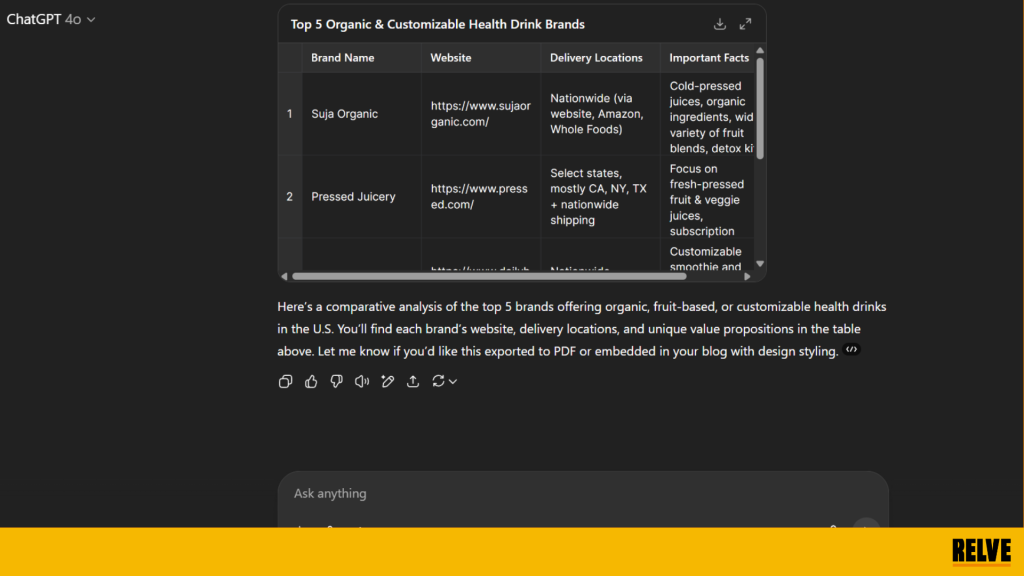Image resolution: width=1024 pixels, height=576 pixels.
Task: Open the sujaorganic.com website cell
Action: [x=481, y=114]
